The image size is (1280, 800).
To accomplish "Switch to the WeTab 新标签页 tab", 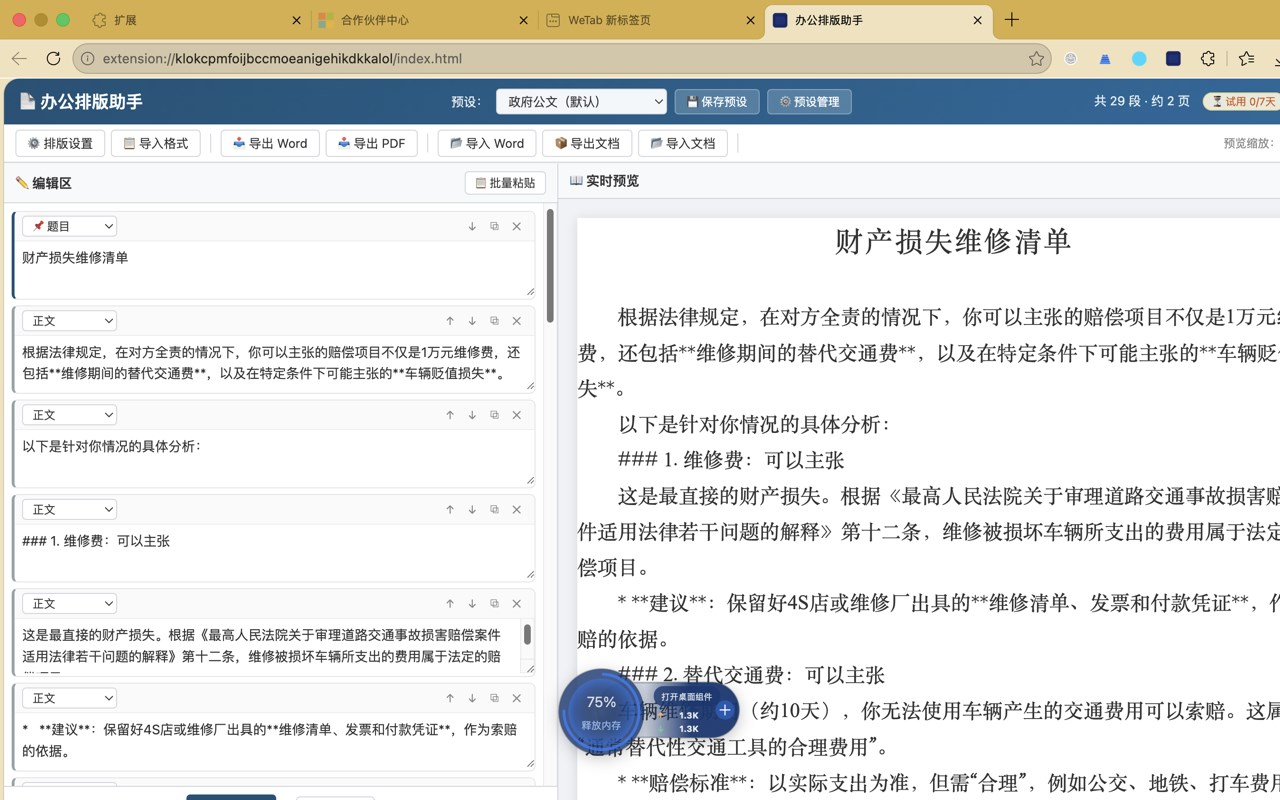I will click(x=651, y=20).
